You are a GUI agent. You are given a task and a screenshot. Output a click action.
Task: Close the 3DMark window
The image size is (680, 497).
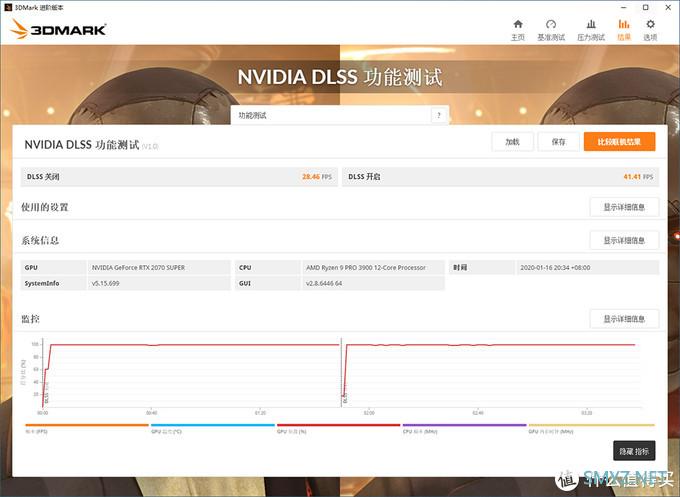(x=668, y=7)
